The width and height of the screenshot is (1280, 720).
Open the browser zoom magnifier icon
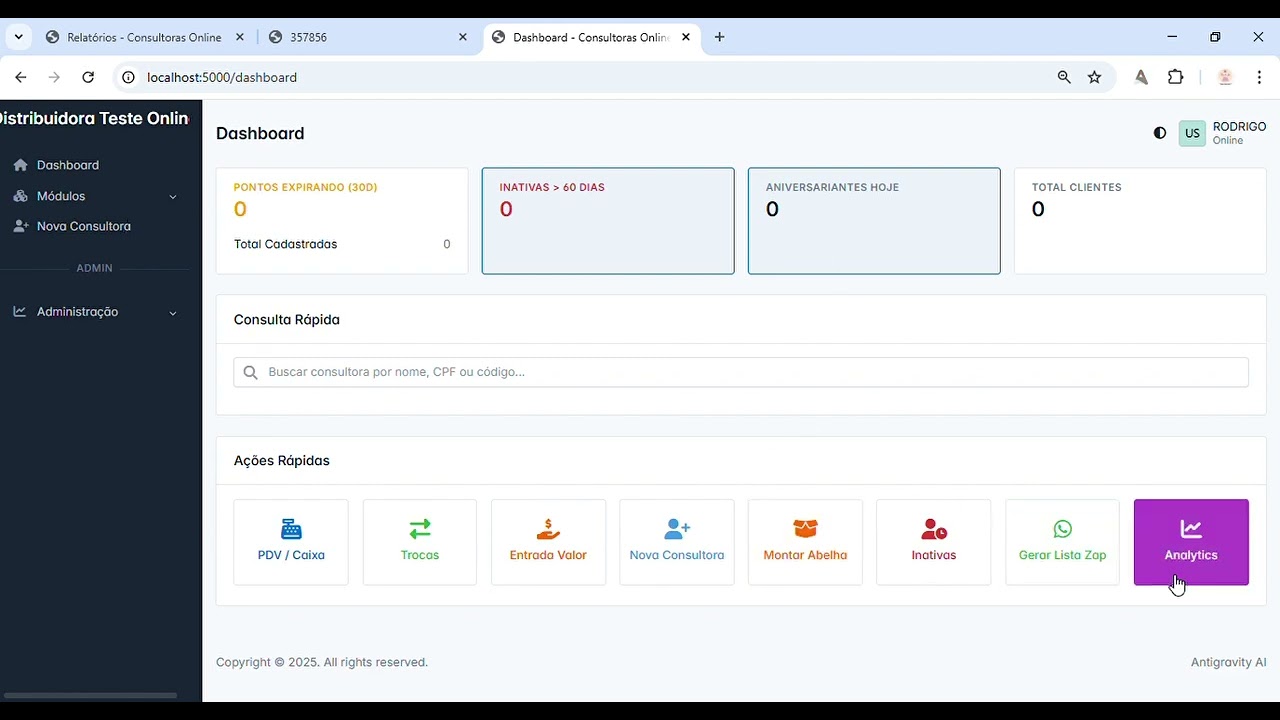coord(1064,77)
